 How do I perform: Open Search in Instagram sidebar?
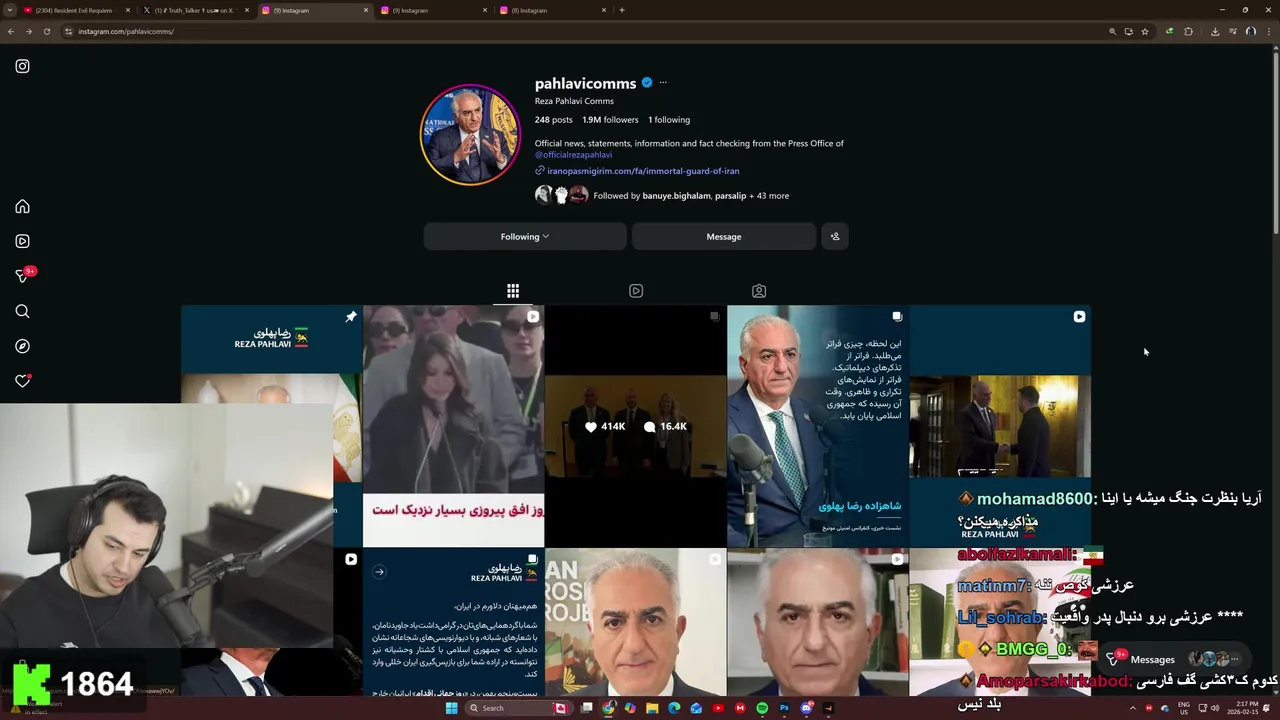(x=22, y=311)
